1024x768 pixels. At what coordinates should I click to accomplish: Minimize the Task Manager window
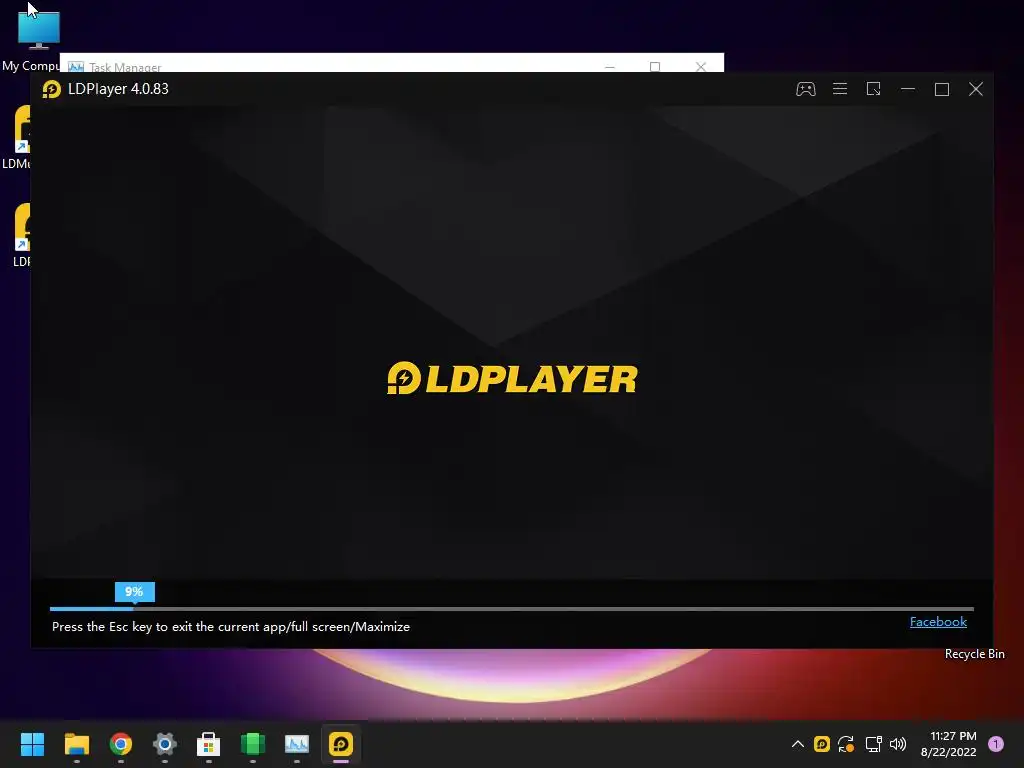[x=609, y=66]
